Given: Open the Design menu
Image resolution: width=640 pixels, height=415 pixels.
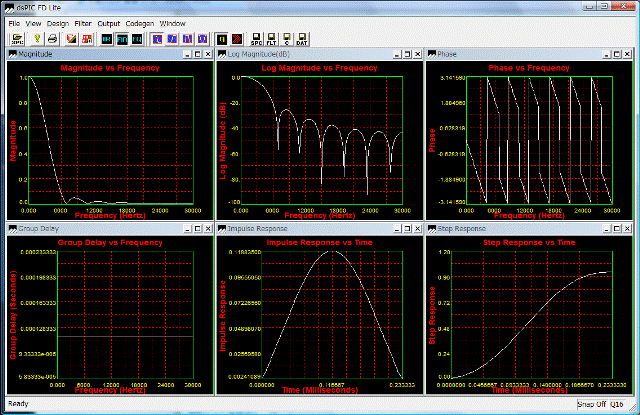Looking at the screenshot, I should [58, 21].
